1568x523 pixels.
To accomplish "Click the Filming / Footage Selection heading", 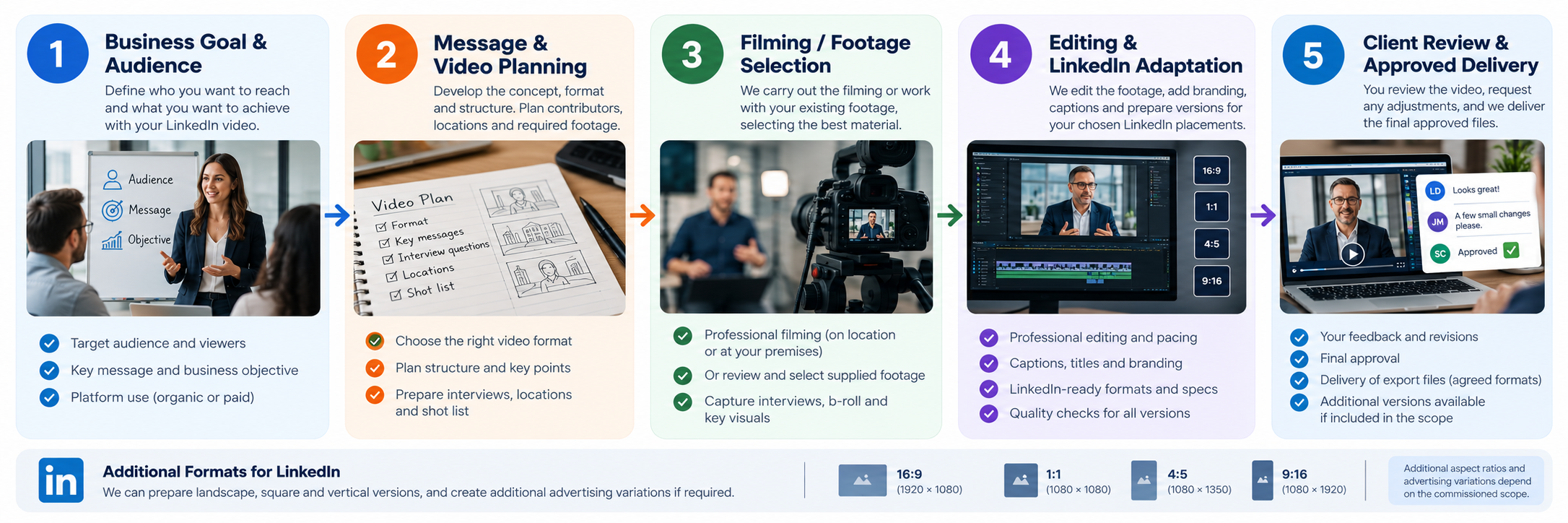I will click(825, 54).
